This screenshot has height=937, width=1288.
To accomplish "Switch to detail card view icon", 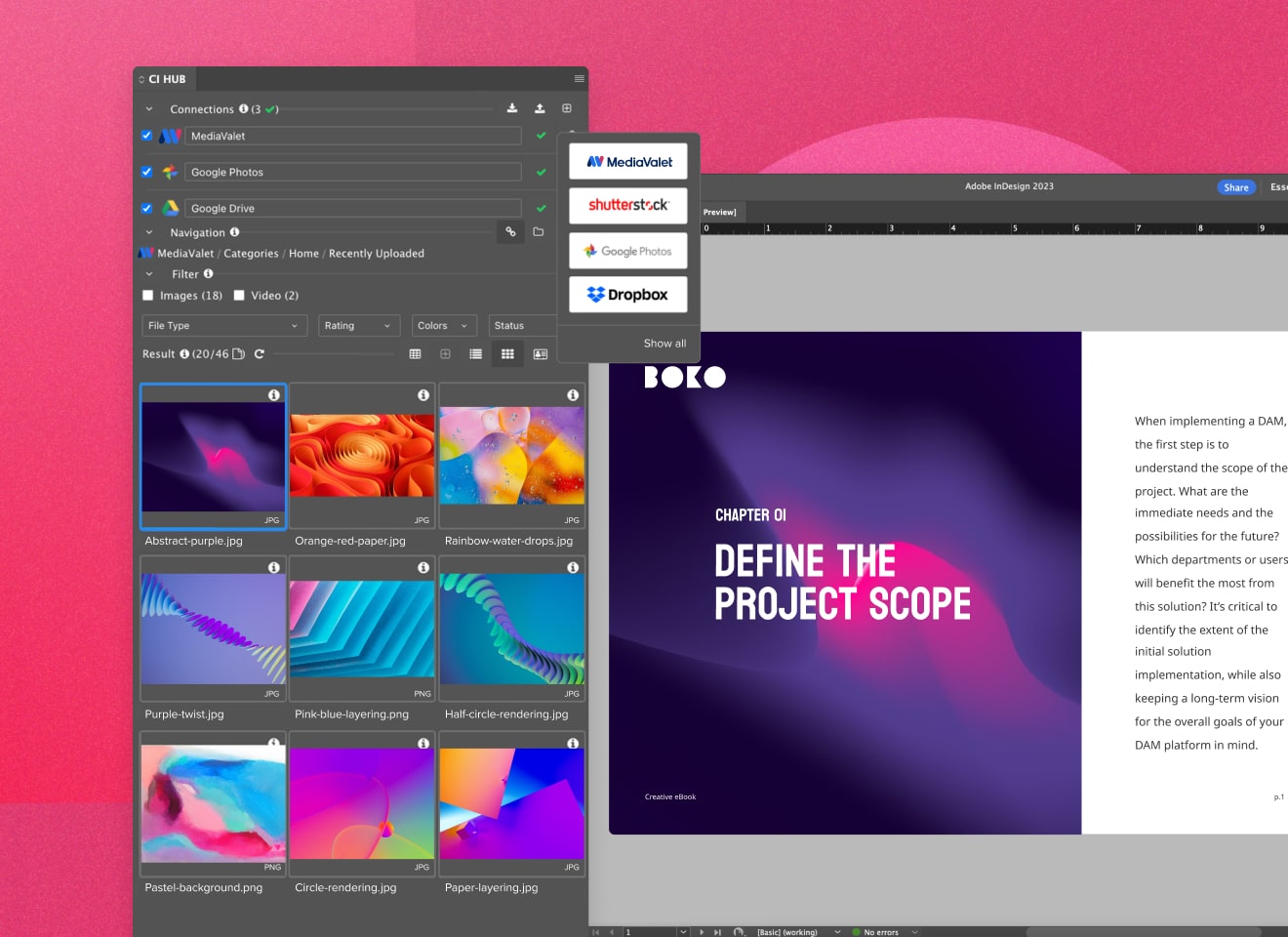I will coord(541,354).
